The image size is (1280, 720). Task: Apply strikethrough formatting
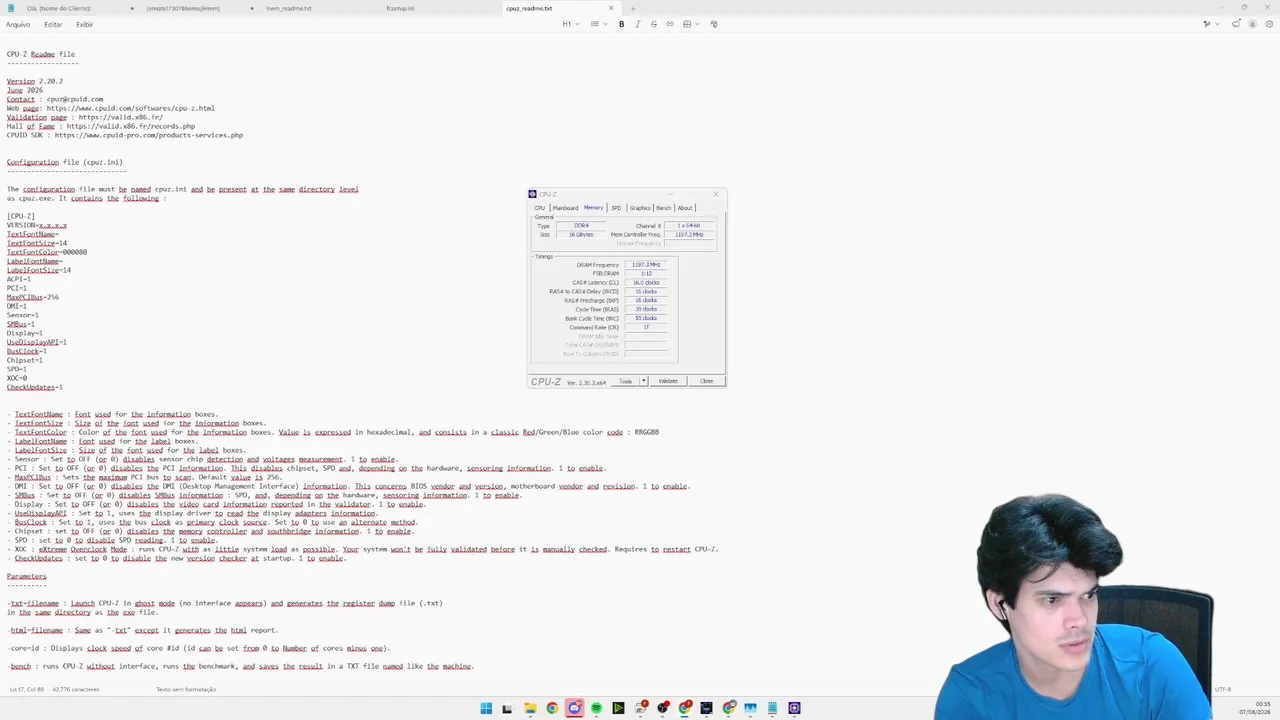point(654,24)
